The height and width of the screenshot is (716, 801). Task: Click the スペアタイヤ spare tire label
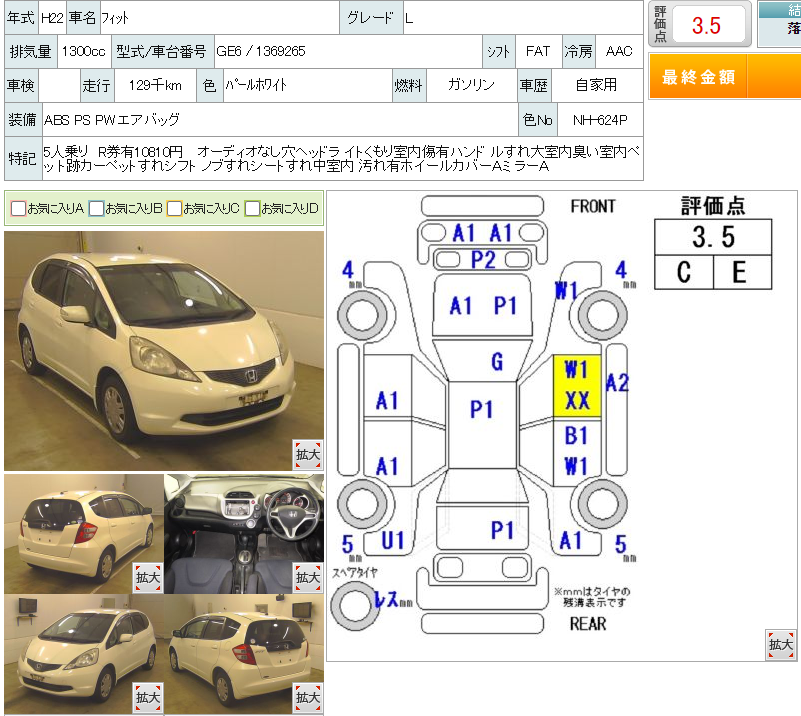tap(355, 572)
